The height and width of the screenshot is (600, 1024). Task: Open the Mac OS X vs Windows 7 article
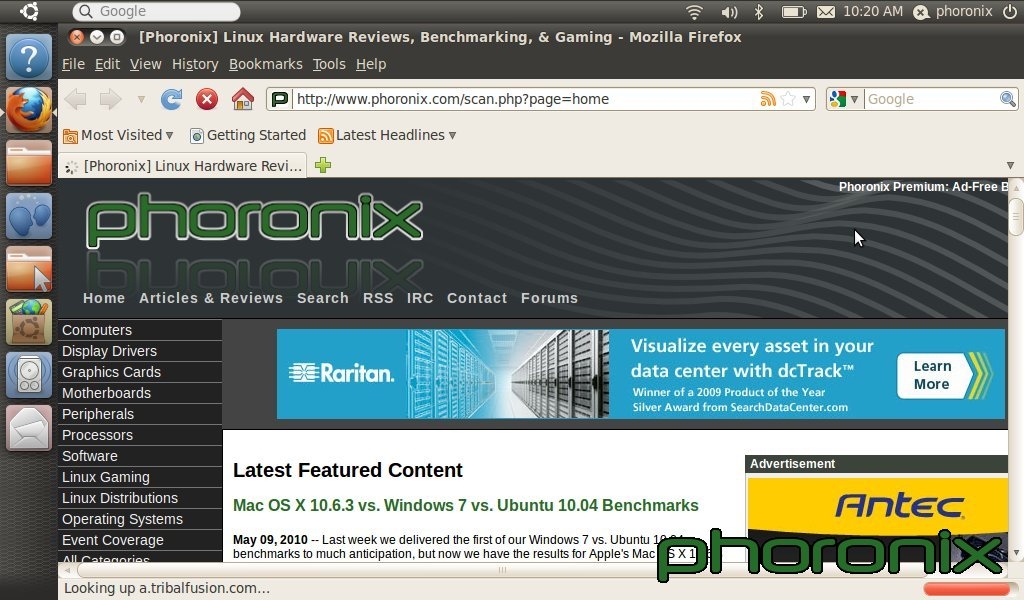[466, 505]
